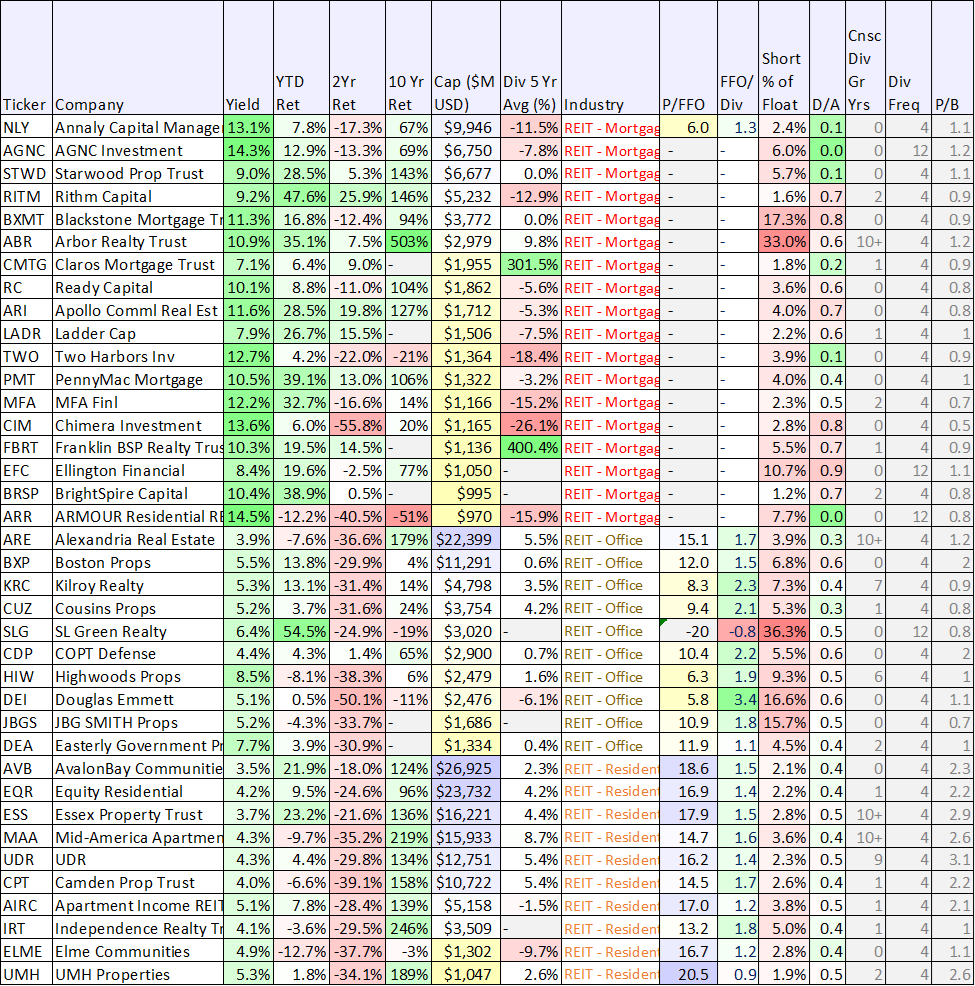Image resolution: width=975 pixels, height=986 pixels.
Task: Click NLY P/FFO value 6.0
Action: pos(688,127)
